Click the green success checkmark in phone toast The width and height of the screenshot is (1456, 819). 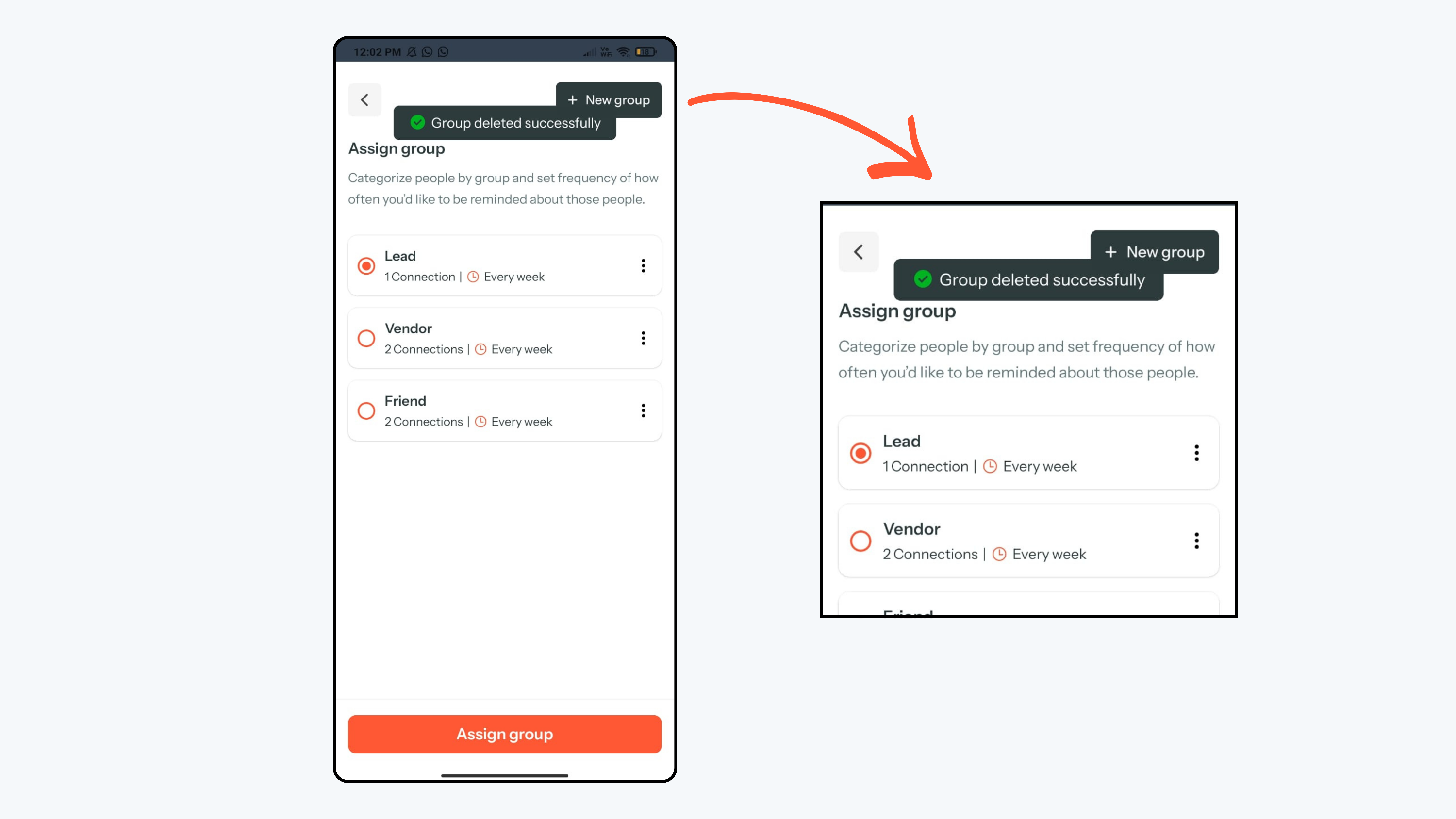418,122
